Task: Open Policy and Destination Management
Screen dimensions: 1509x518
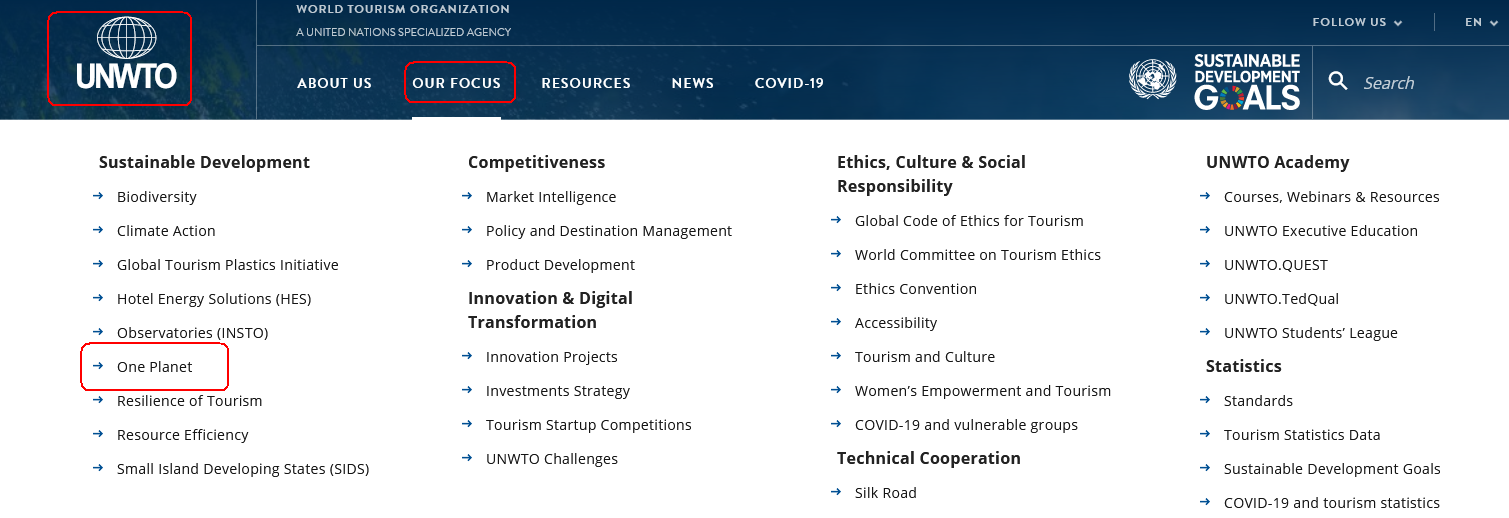Action: [x=609, y=231]
